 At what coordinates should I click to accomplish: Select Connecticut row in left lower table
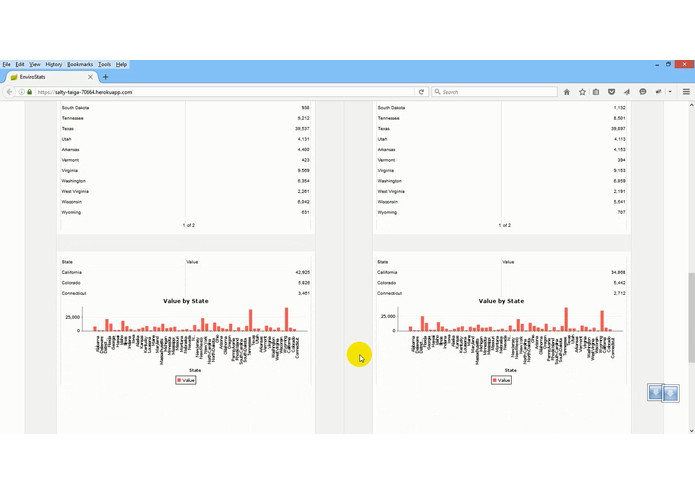click(185, 293)
